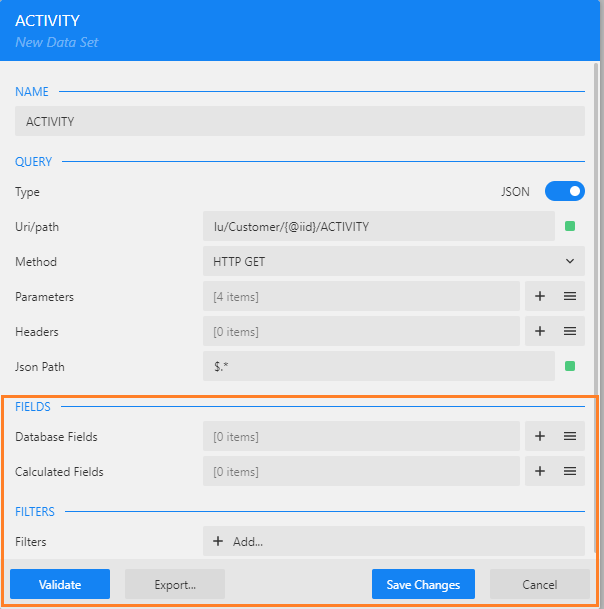Screen dimensions: 604x609
Task: Click the green indicator beside Json Path
Action: (570, 366)
